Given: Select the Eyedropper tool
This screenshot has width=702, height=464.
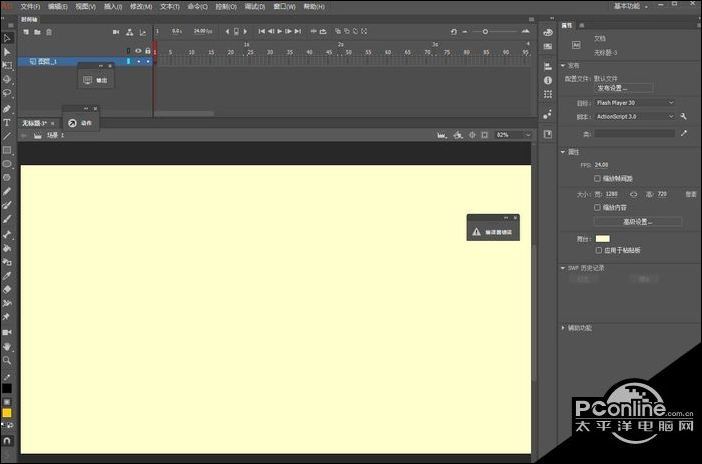Looking at the screenshot, I should click(7, 276).
